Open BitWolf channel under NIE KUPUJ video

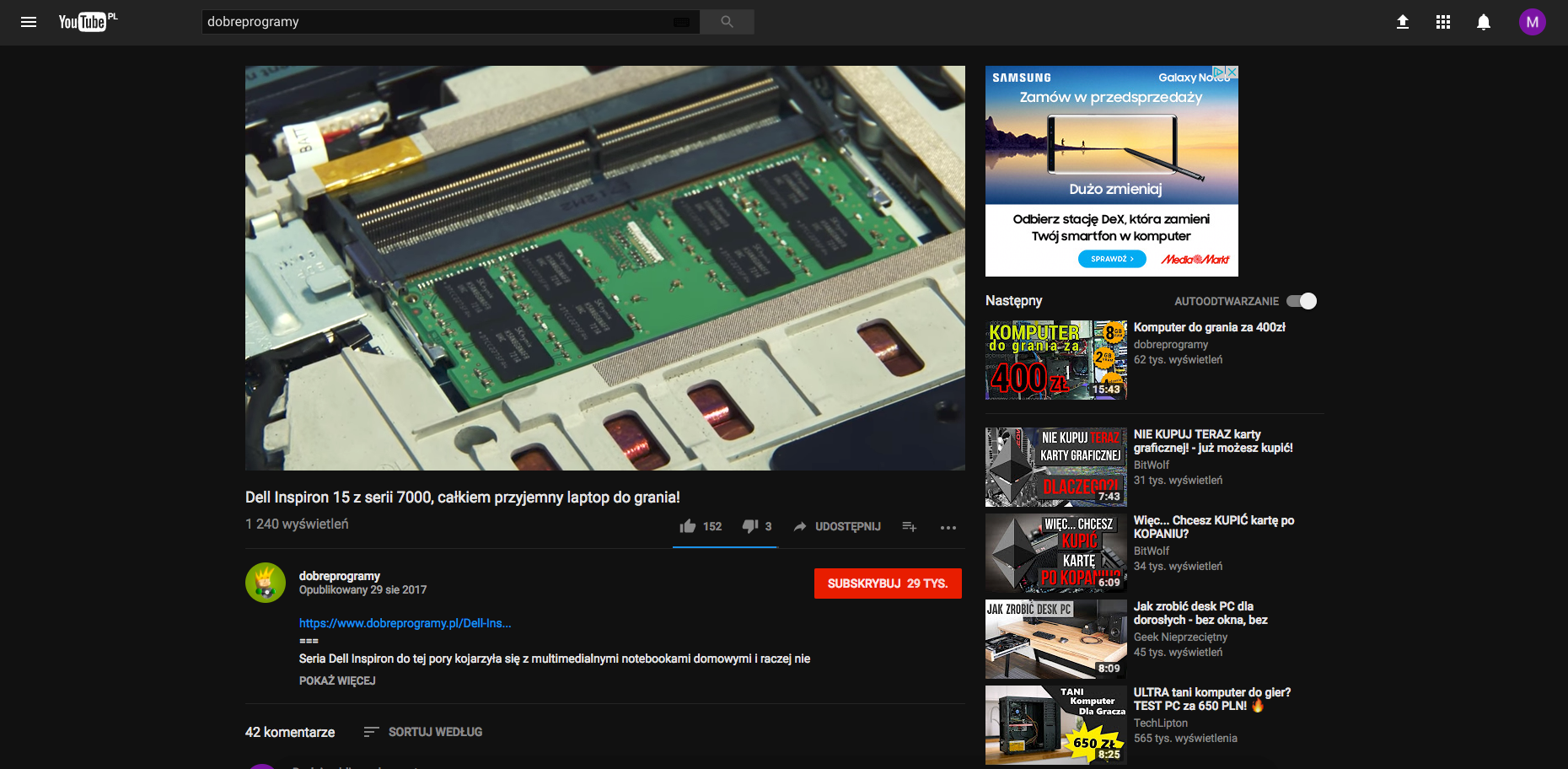[1152, 465]
